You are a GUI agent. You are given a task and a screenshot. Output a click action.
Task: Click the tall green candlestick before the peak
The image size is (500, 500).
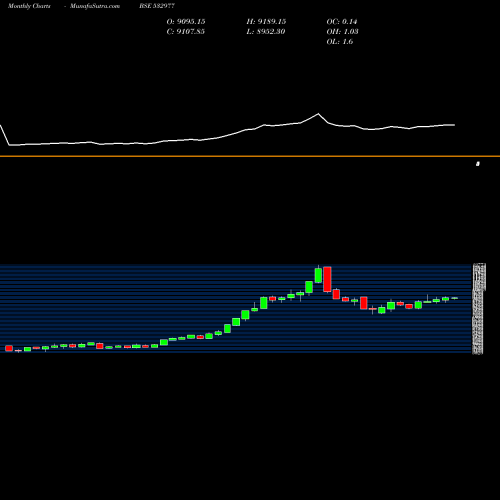pos(318,275)
